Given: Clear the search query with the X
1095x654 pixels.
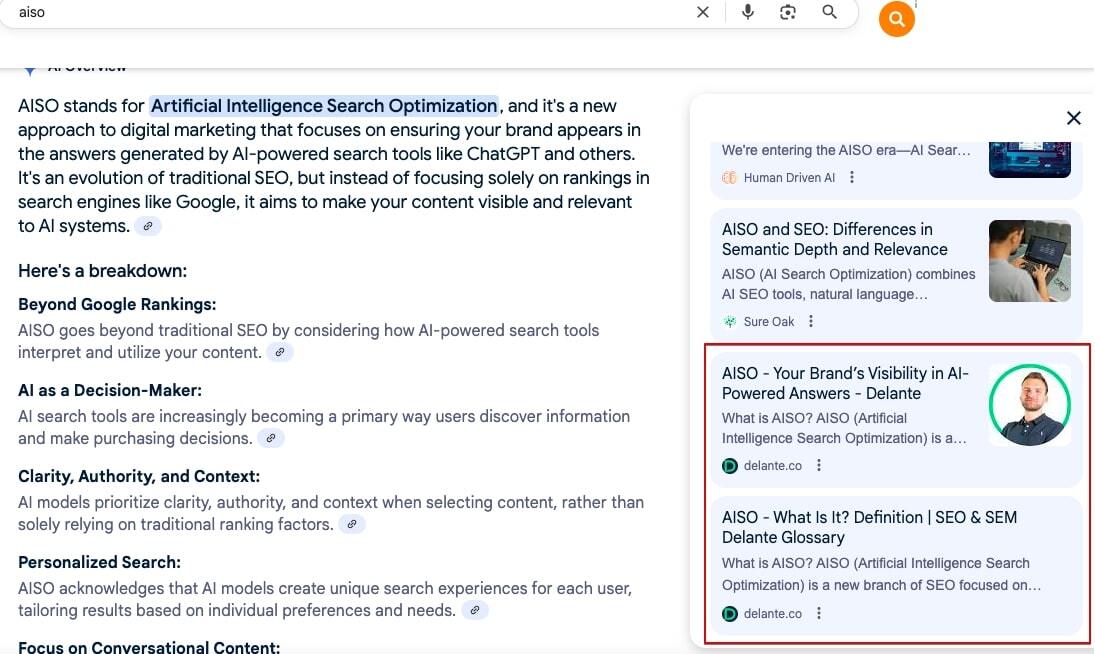Looking at the screenshot, I should point(703,12).
